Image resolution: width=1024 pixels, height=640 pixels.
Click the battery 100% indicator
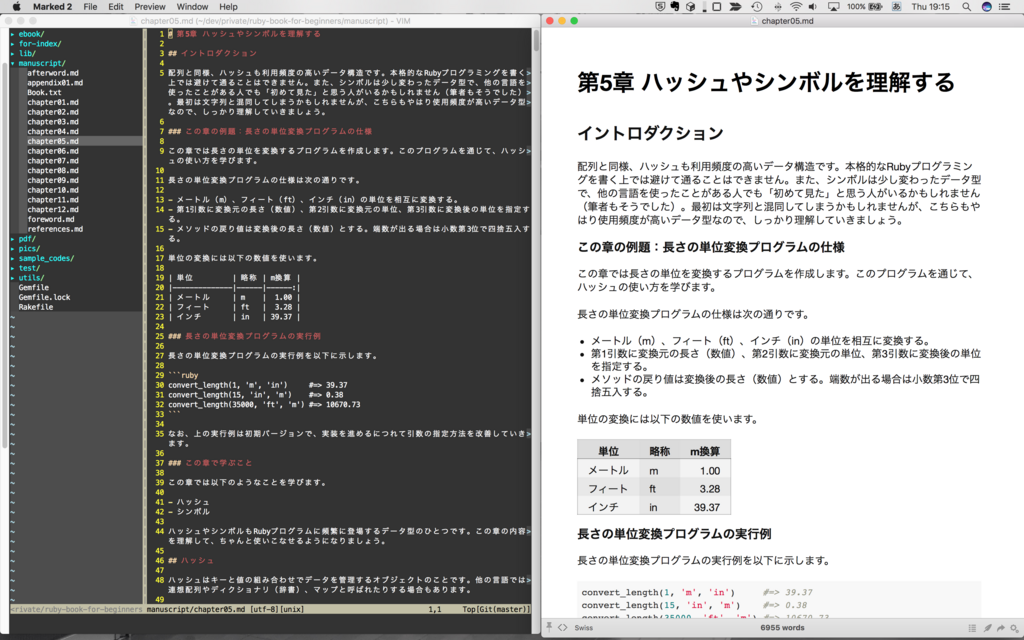coord(865,7)
